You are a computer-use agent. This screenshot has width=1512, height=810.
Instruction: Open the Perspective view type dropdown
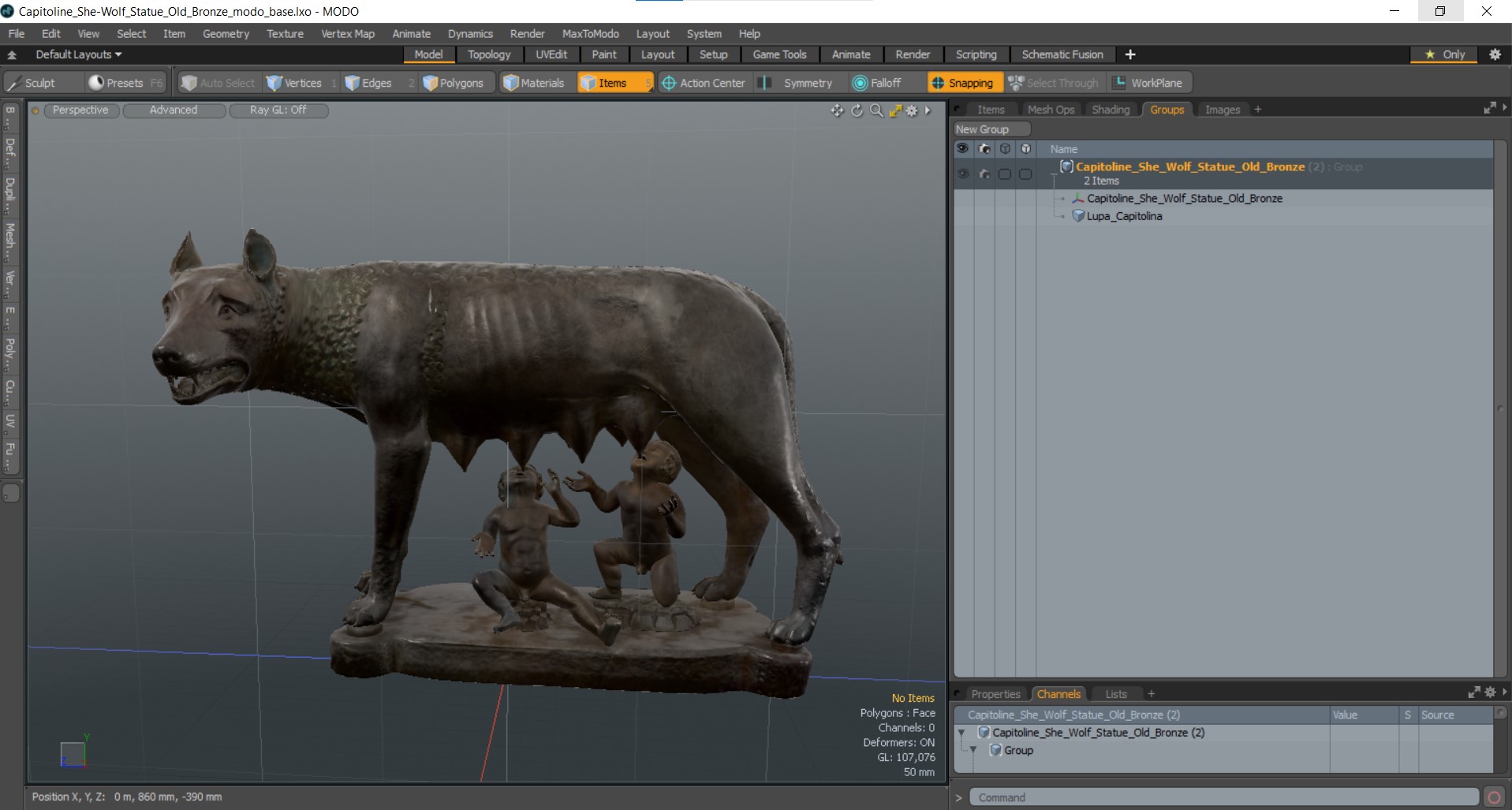tap(80, 110)
